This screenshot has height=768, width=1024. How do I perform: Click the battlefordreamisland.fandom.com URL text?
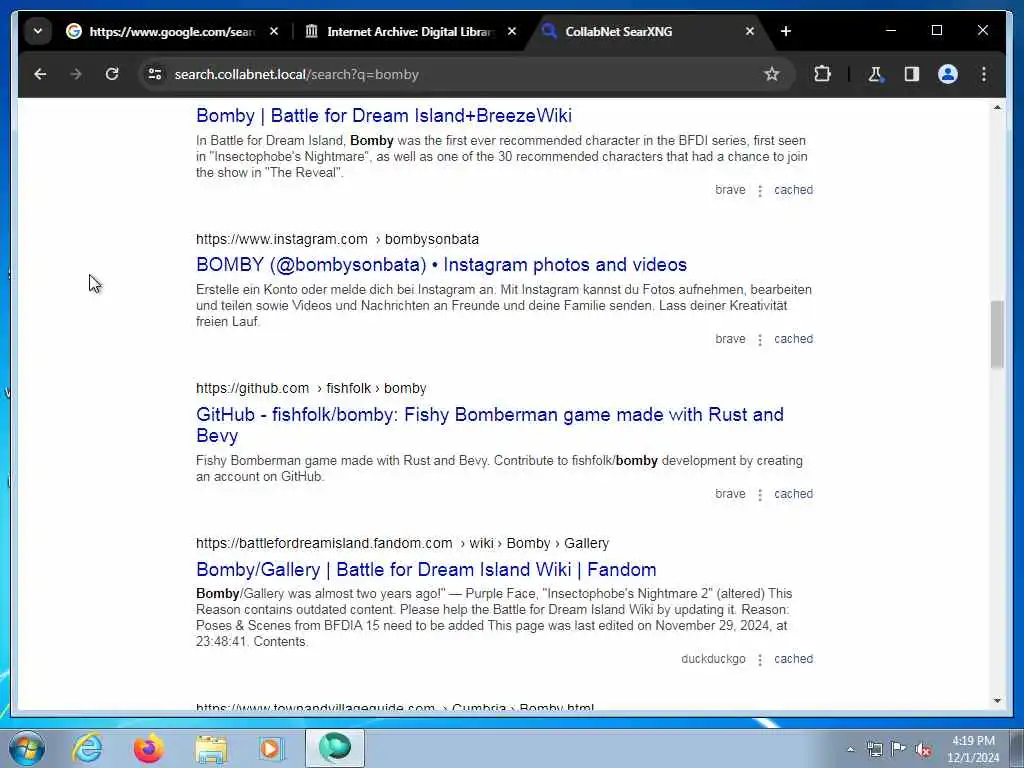402,543
